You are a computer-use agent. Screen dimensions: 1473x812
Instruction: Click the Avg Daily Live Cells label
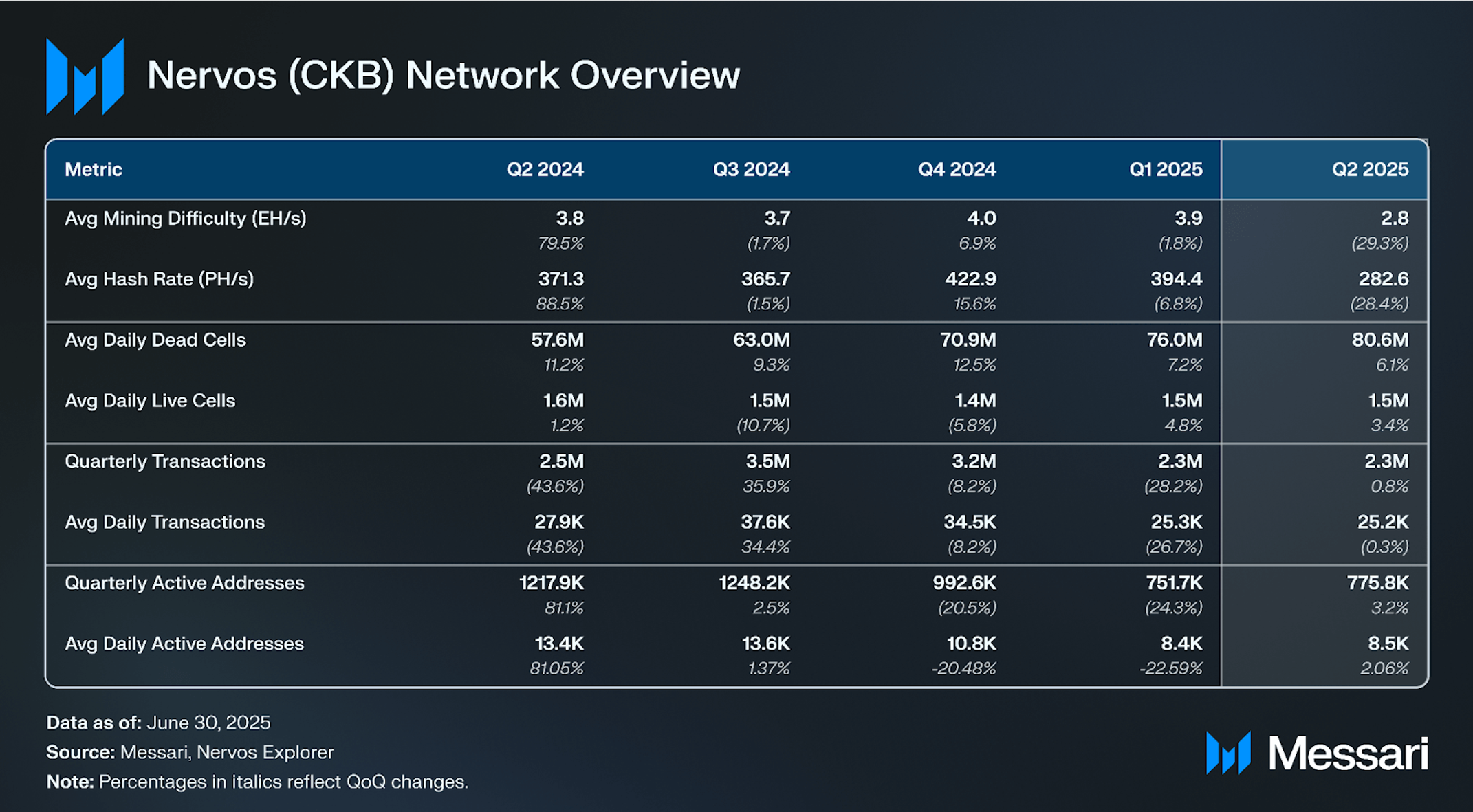point(150,401)
